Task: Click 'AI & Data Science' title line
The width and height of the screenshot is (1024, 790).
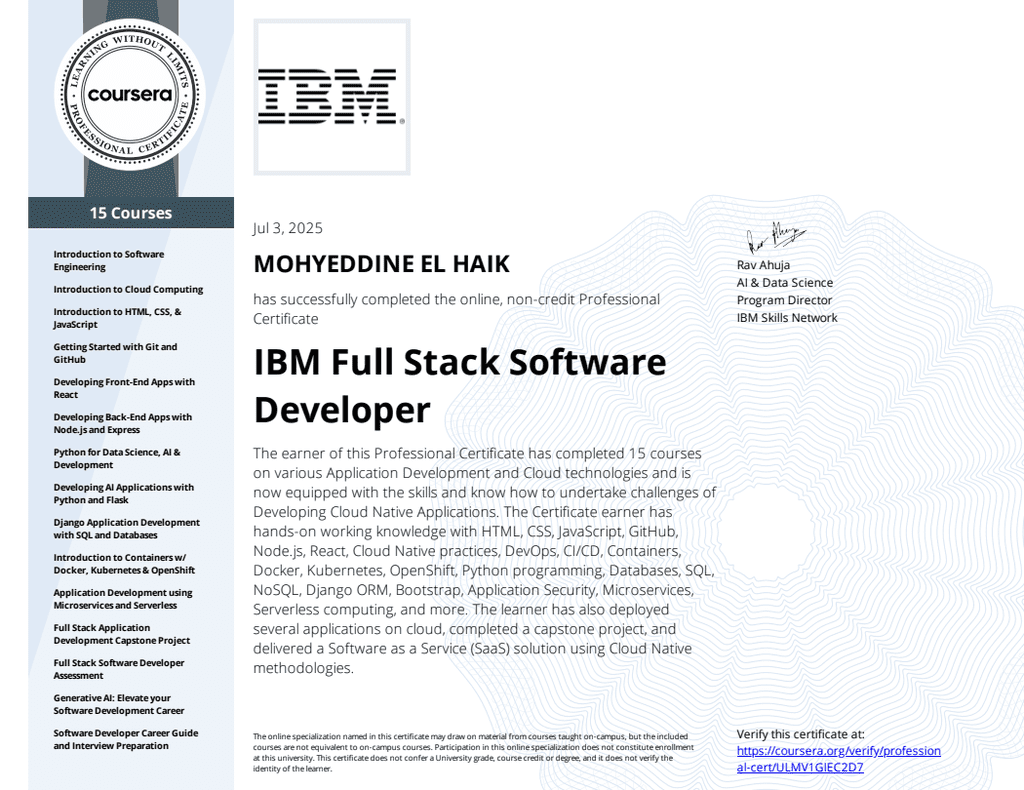Action: 785,283
